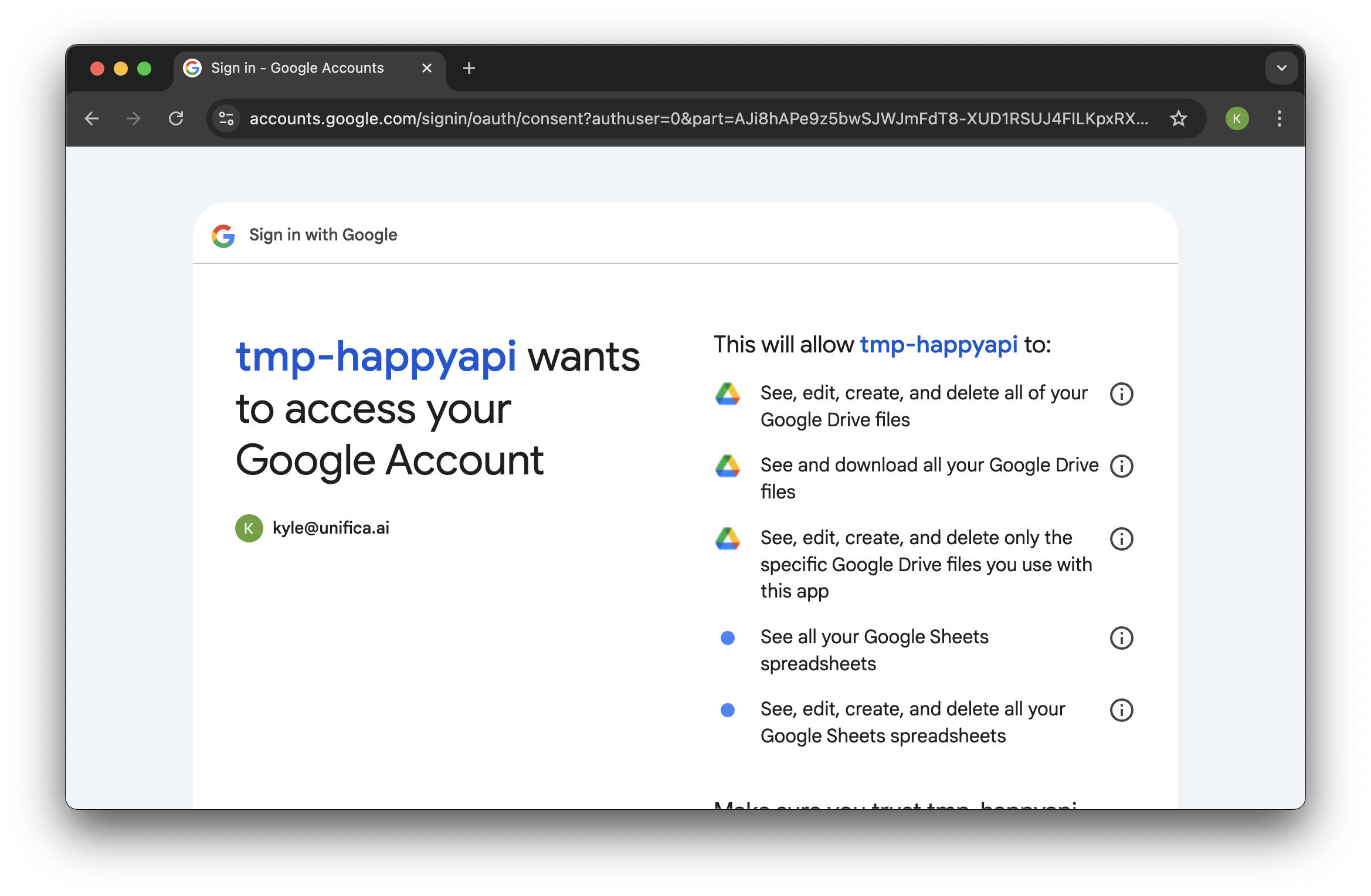Screen dimensions: 1371x896
Task: Show info for see and download Drive files permission
Action: point(1121,466)
